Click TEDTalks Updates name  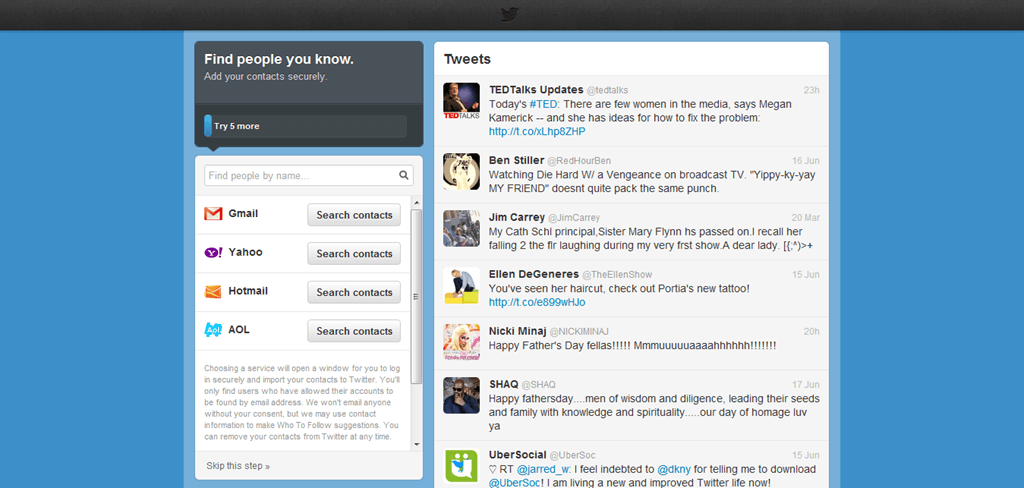pos(536,89)
